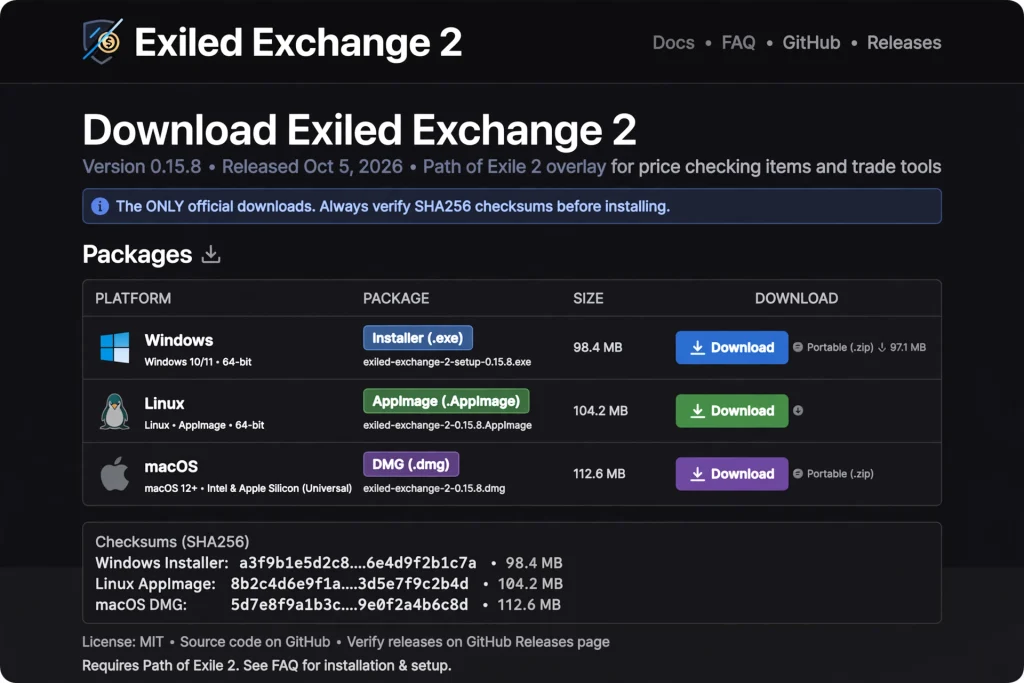Click the download icon beside Packages heading

tap(211, 254)
